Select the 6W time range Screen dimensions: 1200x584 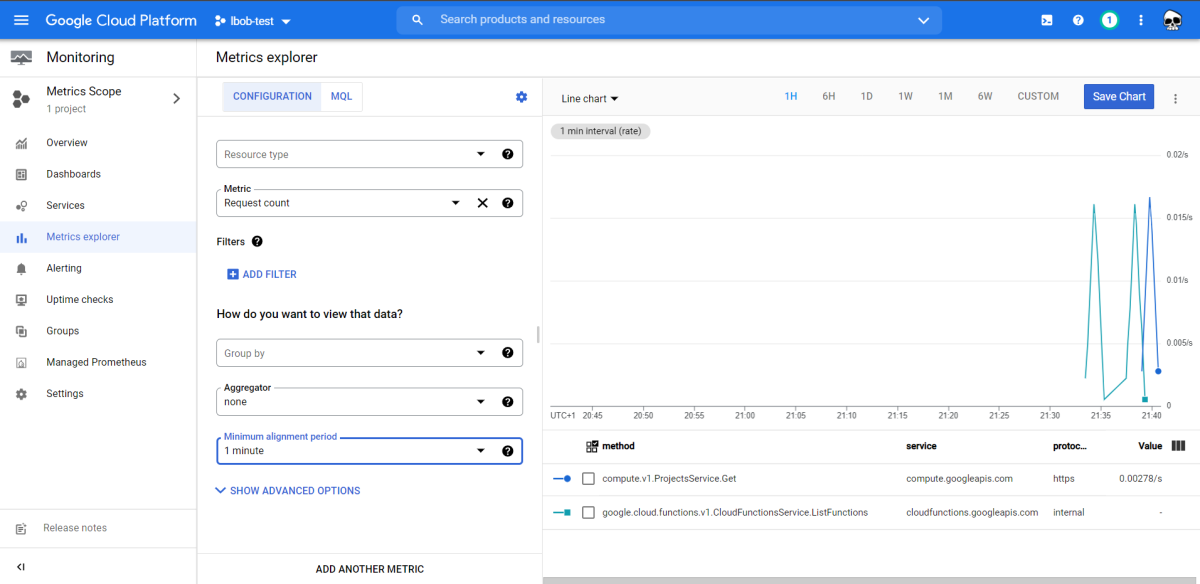coord(984,96)
